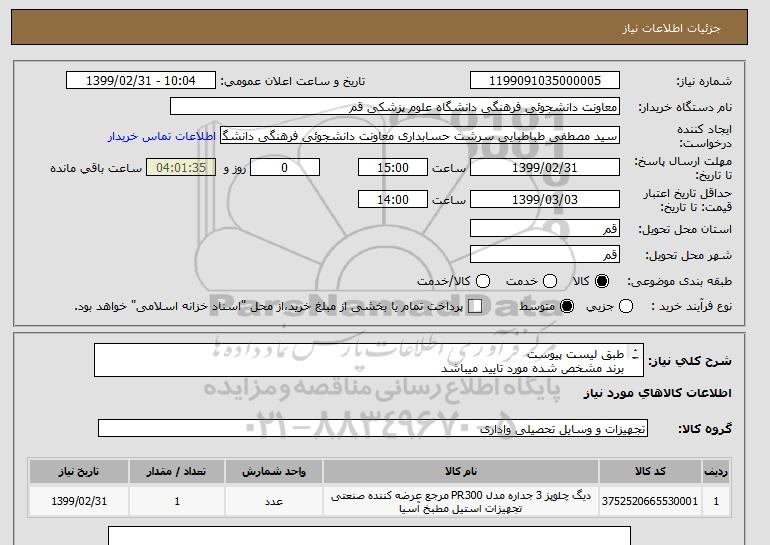Click the response deadline hour 15:00 field
Image resolution: width=770 pixels, height=545 pixels.
(x=393, y=167)
